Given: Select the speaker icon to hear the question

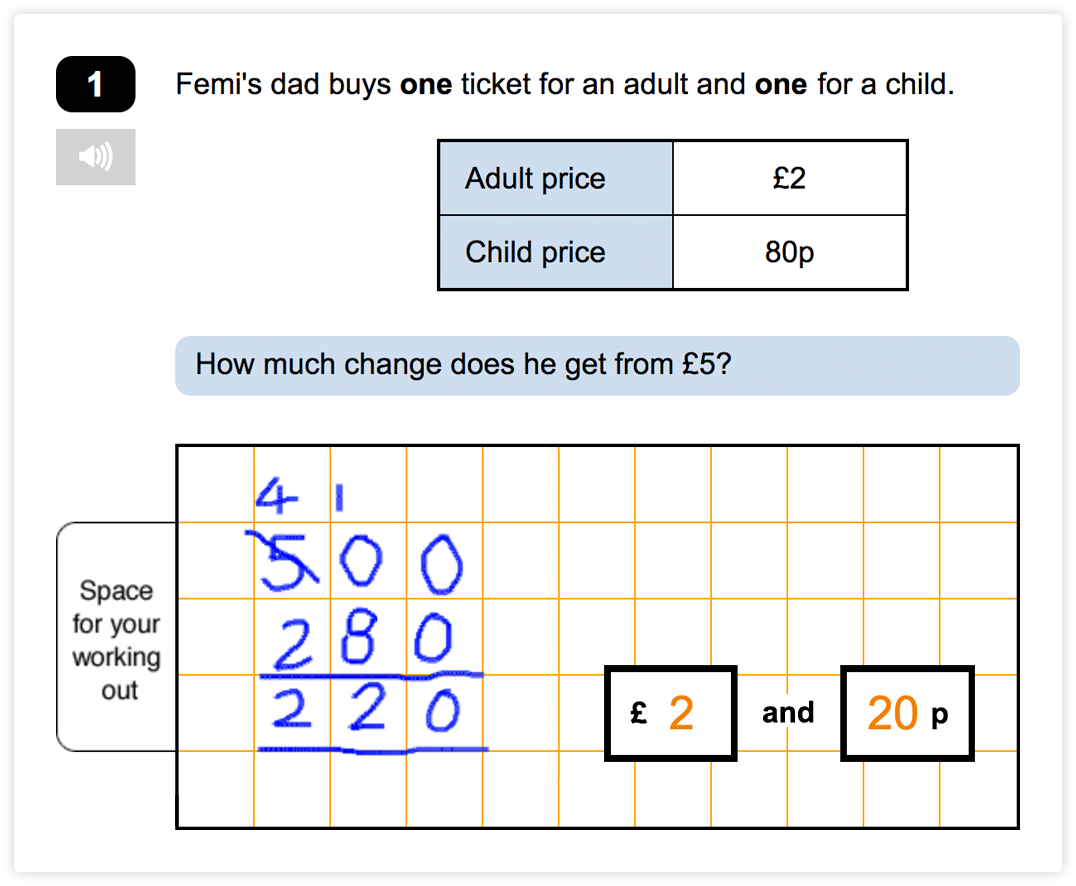Looking at the screenshot, I should (95, 156).
